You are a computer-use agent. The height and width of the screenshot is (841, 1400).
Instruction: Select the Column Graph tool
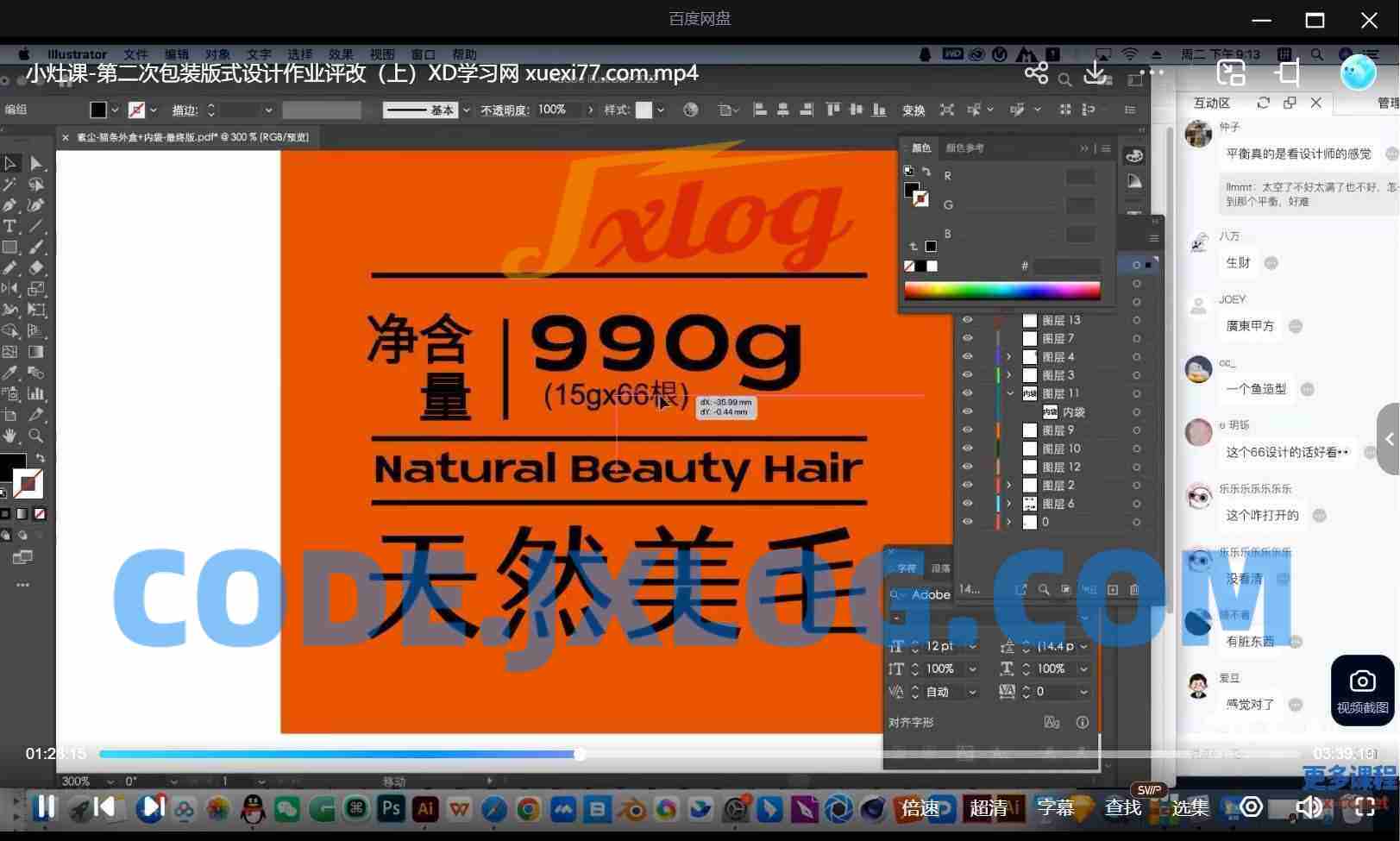pos(36,393)
